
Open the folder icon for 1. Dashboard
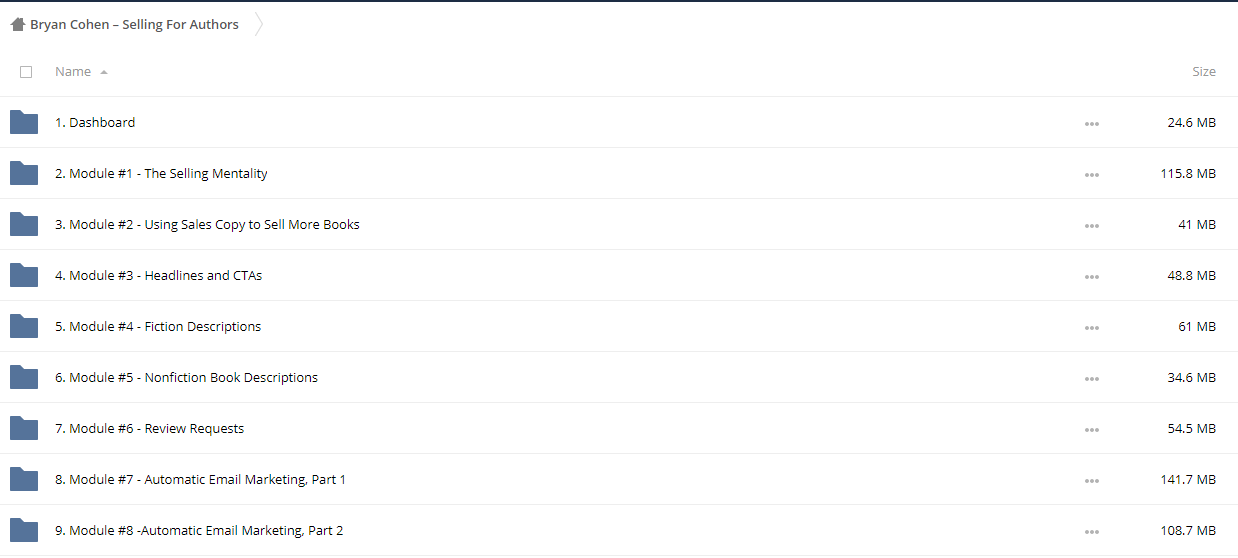pyautogui.click(x=24, y=122)
